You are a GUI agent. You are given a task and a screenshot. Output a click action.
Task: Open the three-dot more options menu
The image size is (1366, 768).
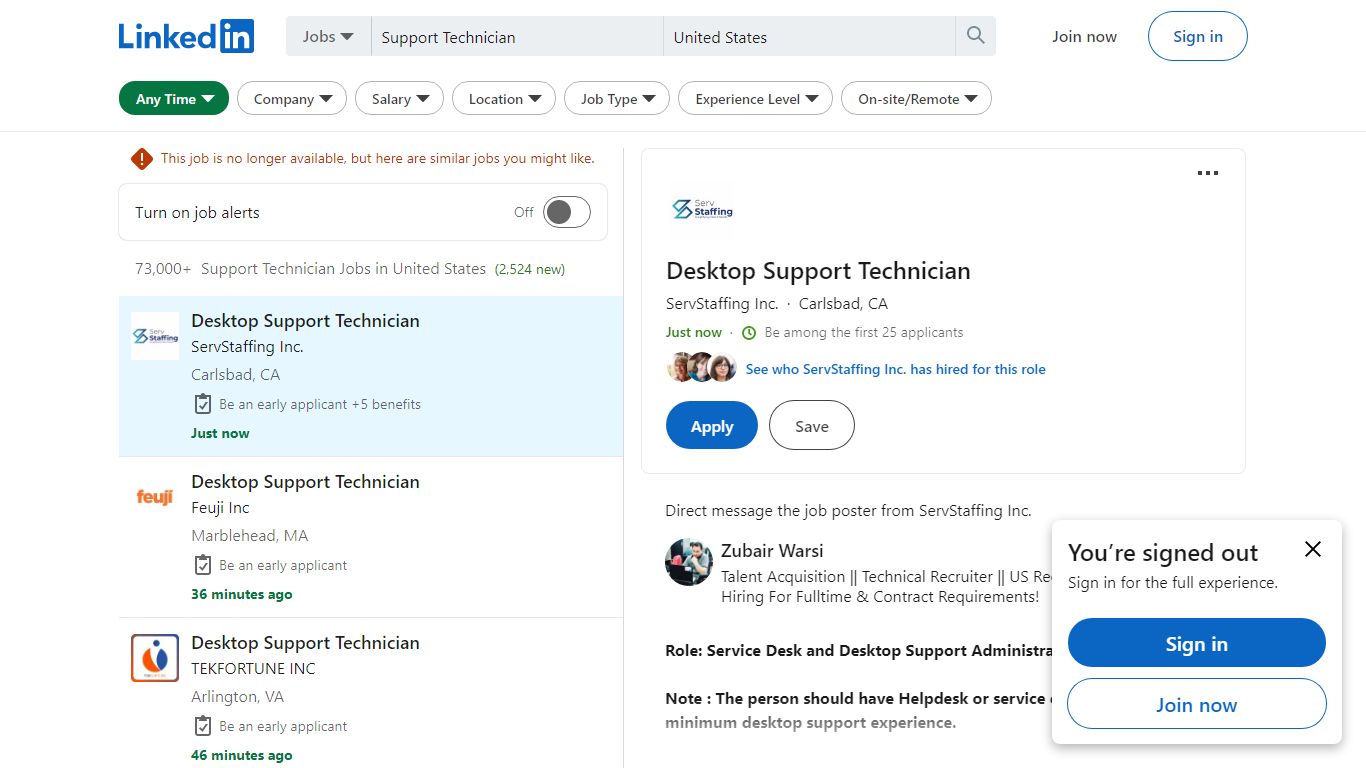tap(1208, 173)
